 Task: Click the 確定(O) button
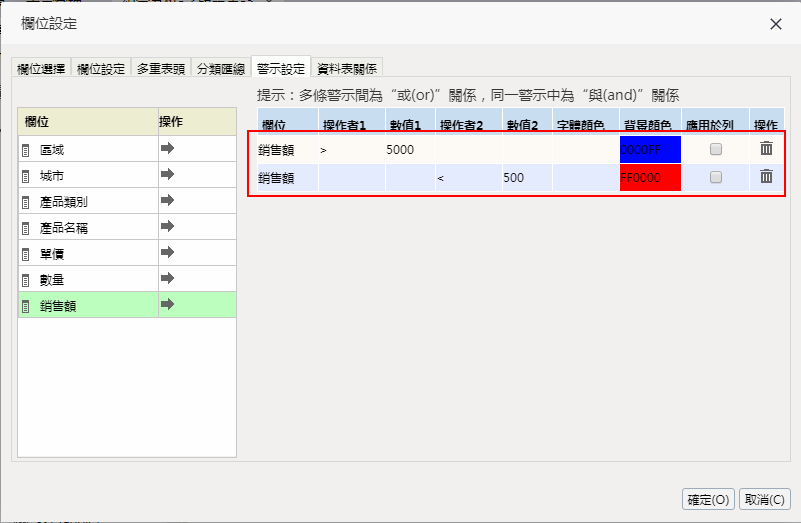708,499
